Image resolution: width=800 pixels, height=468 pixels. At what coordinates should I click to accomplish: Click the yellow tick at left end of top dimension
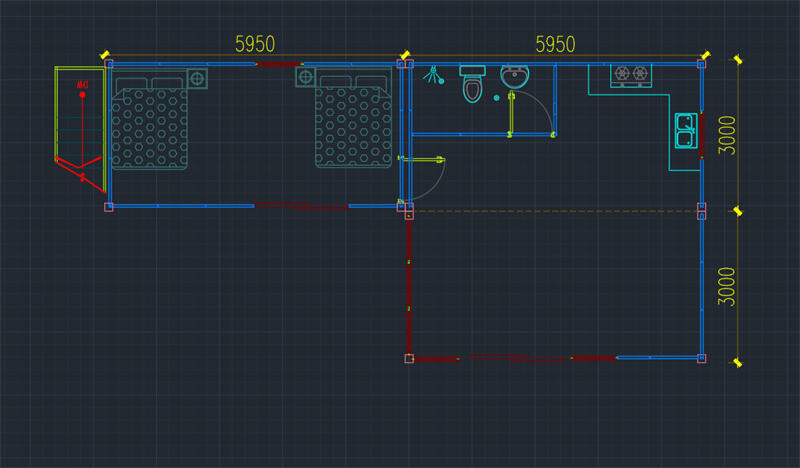point(105,54)
